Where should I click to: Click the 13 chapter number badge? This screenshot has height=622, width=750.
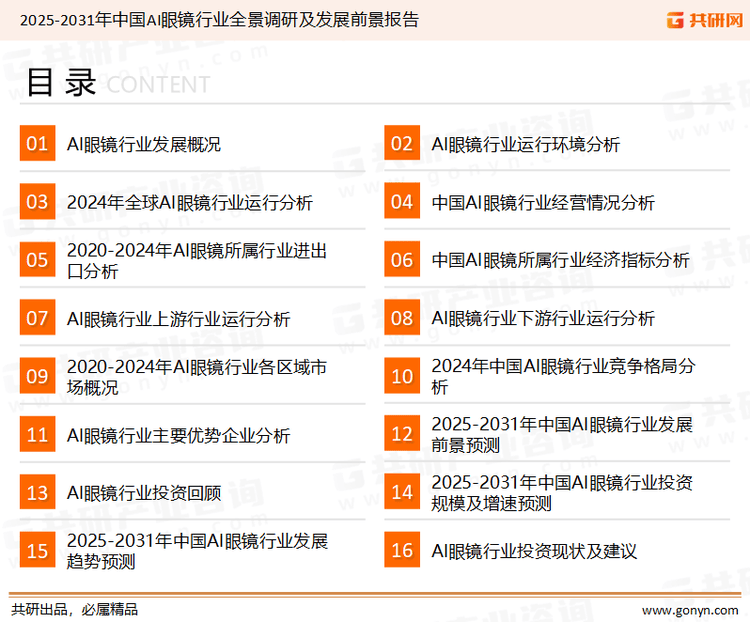37,493
